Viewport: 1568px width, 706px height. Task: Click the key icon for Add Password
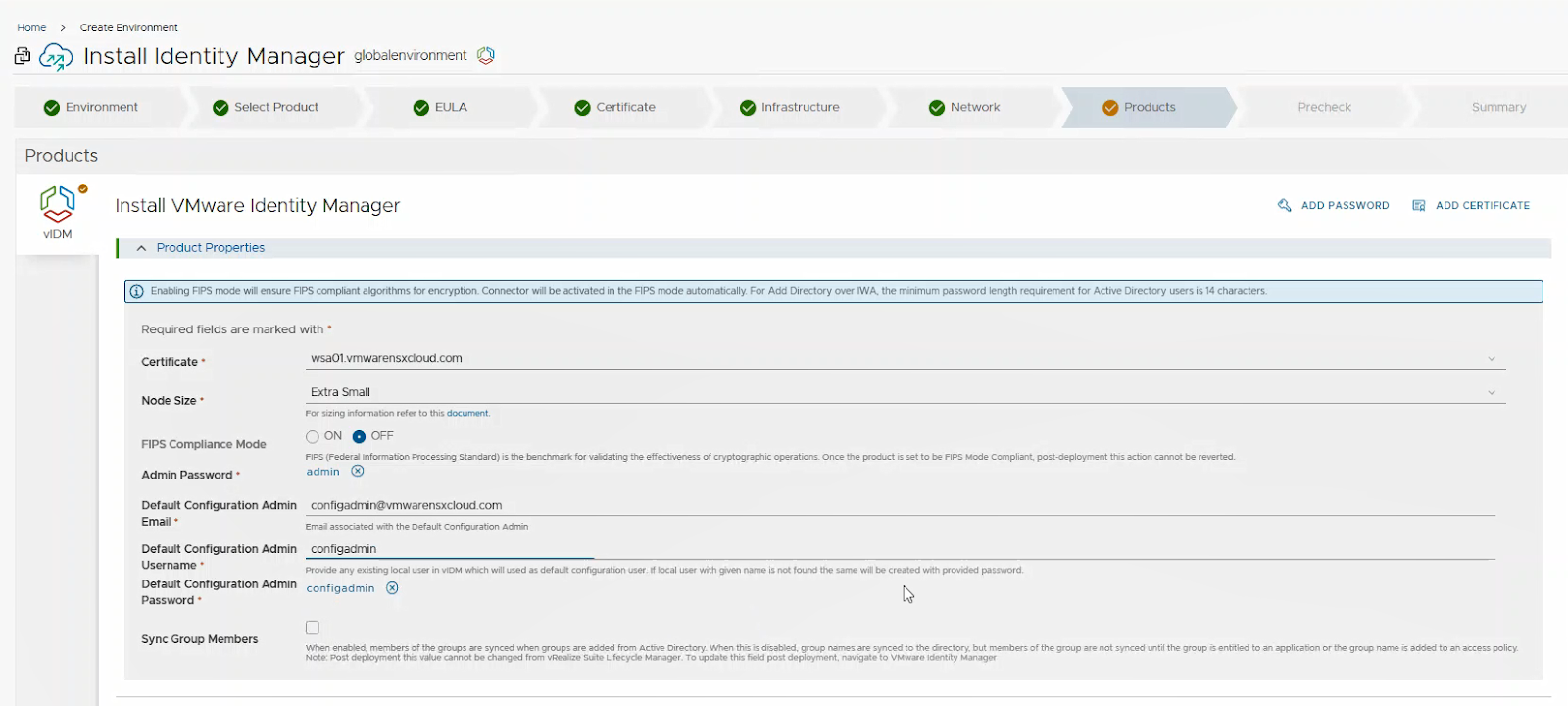pos(1284,205)
